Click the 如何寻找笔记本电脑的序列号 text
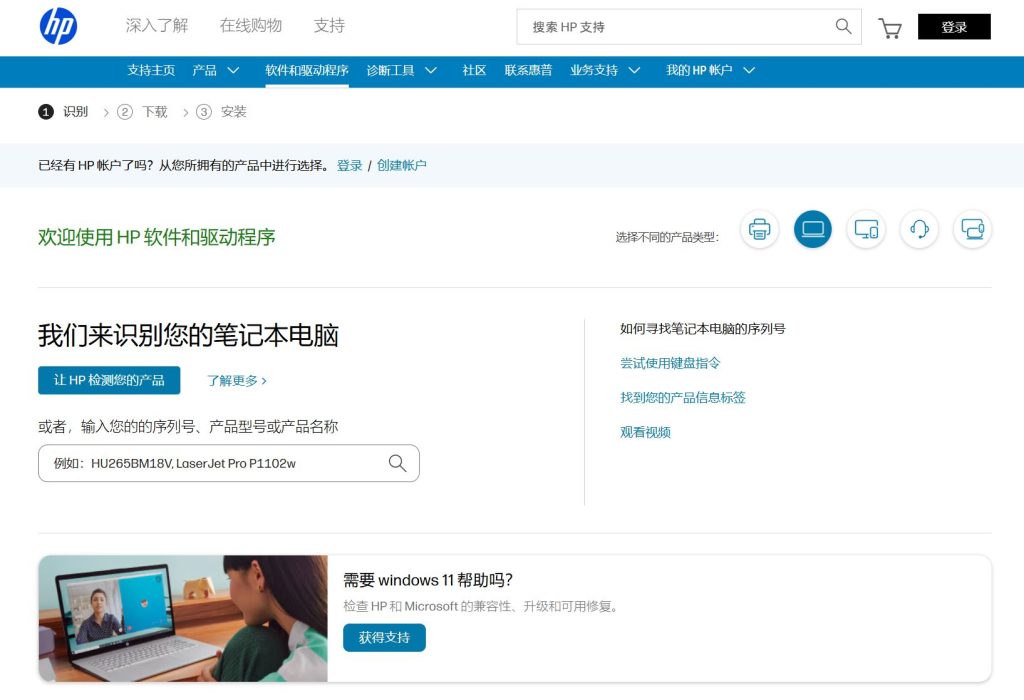This screenshot has width=1024, height=700. pos(703,328)
